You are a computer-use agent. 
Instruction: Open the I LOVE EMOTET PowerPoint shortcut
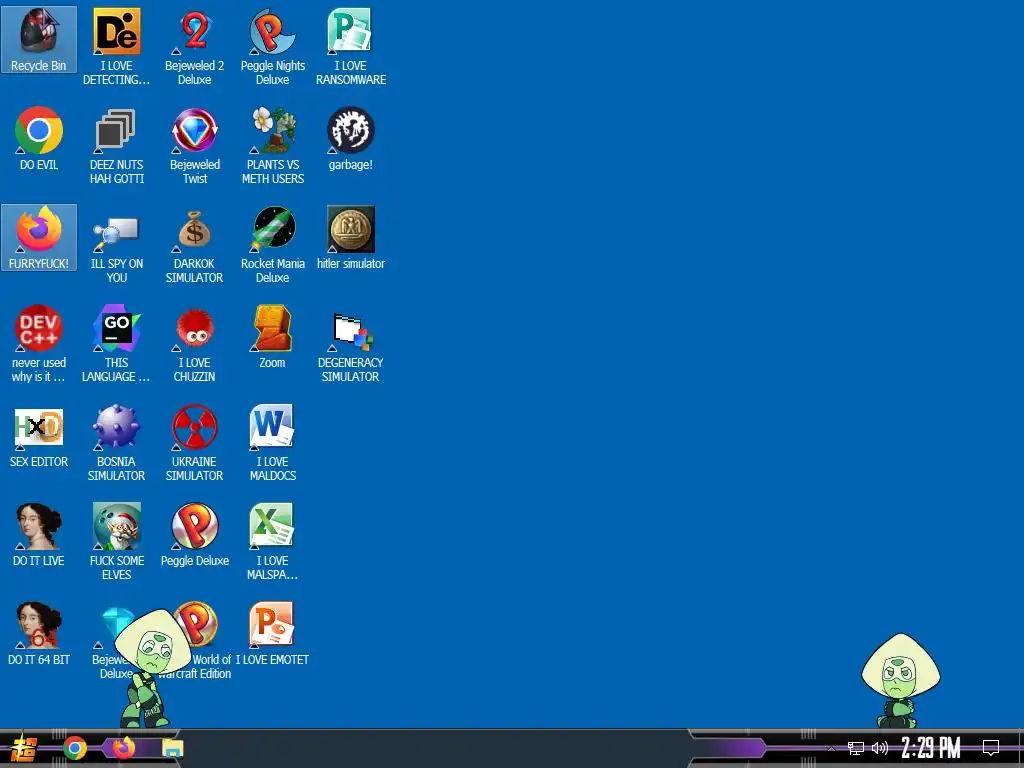[272, 633]
